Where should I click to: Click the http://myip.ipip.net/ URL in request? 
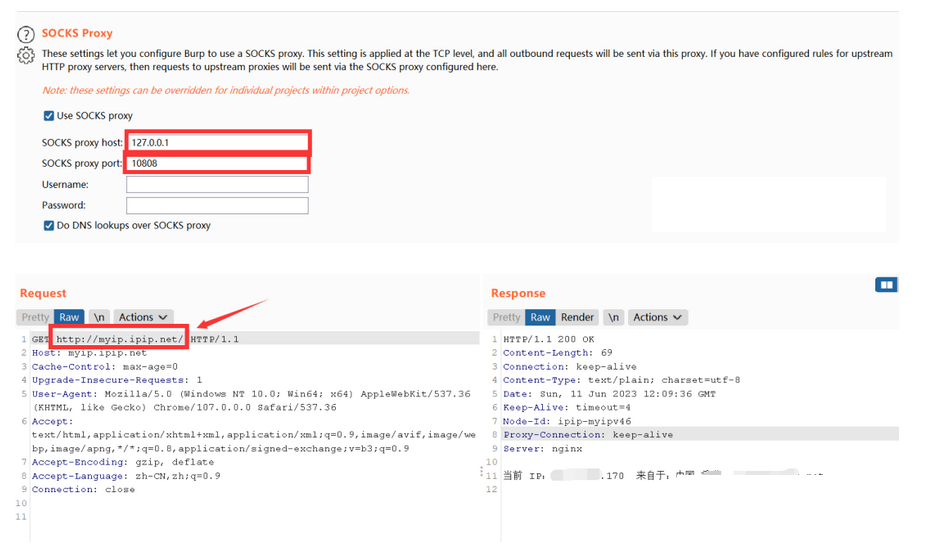coord(120,340)
